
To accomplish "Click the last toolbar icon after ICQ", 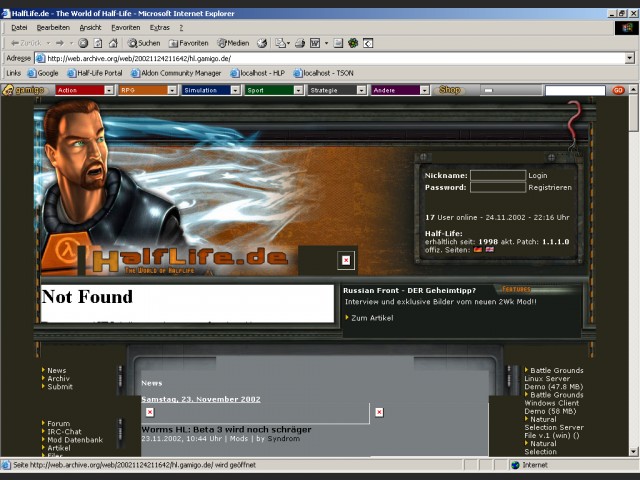I will 368,43.
